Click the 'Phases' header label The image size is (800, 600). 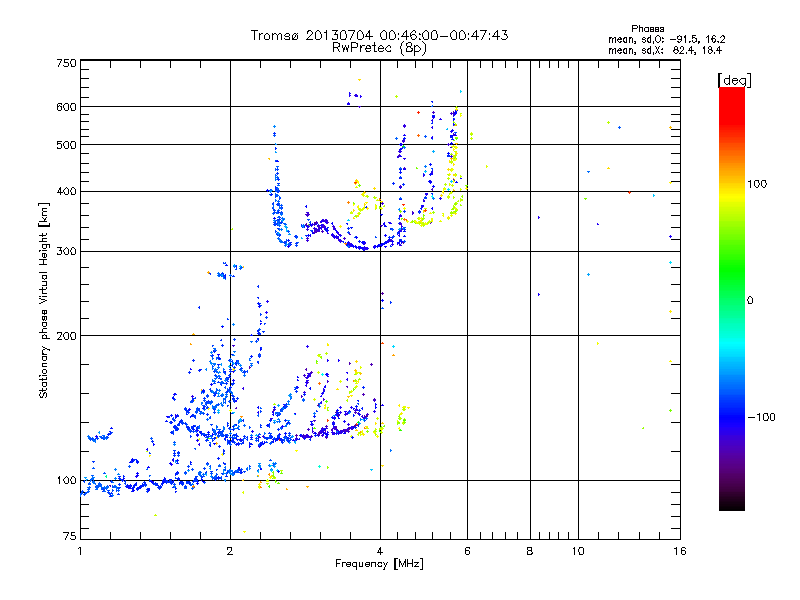click(647, 29)
